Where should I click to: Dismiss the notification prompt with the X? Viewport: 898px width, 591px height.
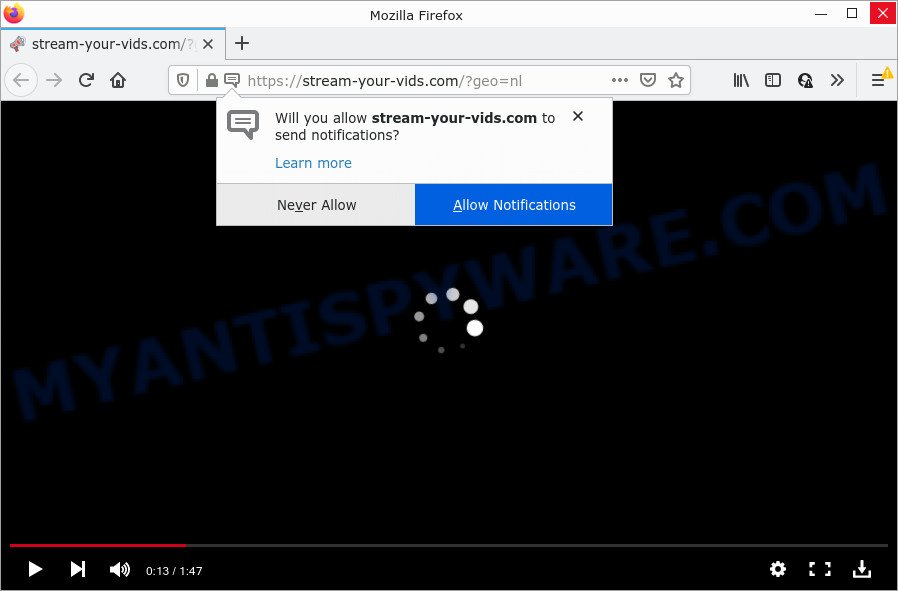[578, 116]
